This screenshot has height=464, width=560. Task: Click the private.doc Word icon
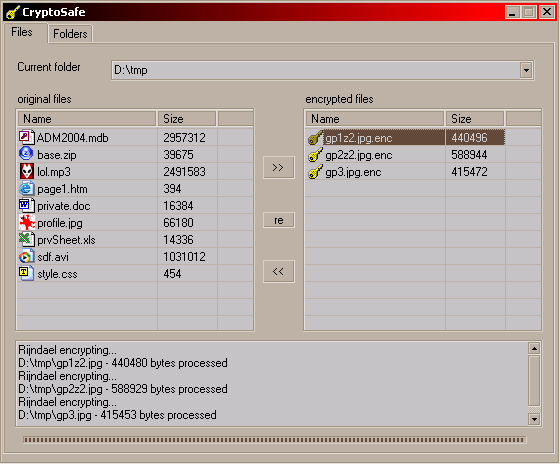[26, 205]
